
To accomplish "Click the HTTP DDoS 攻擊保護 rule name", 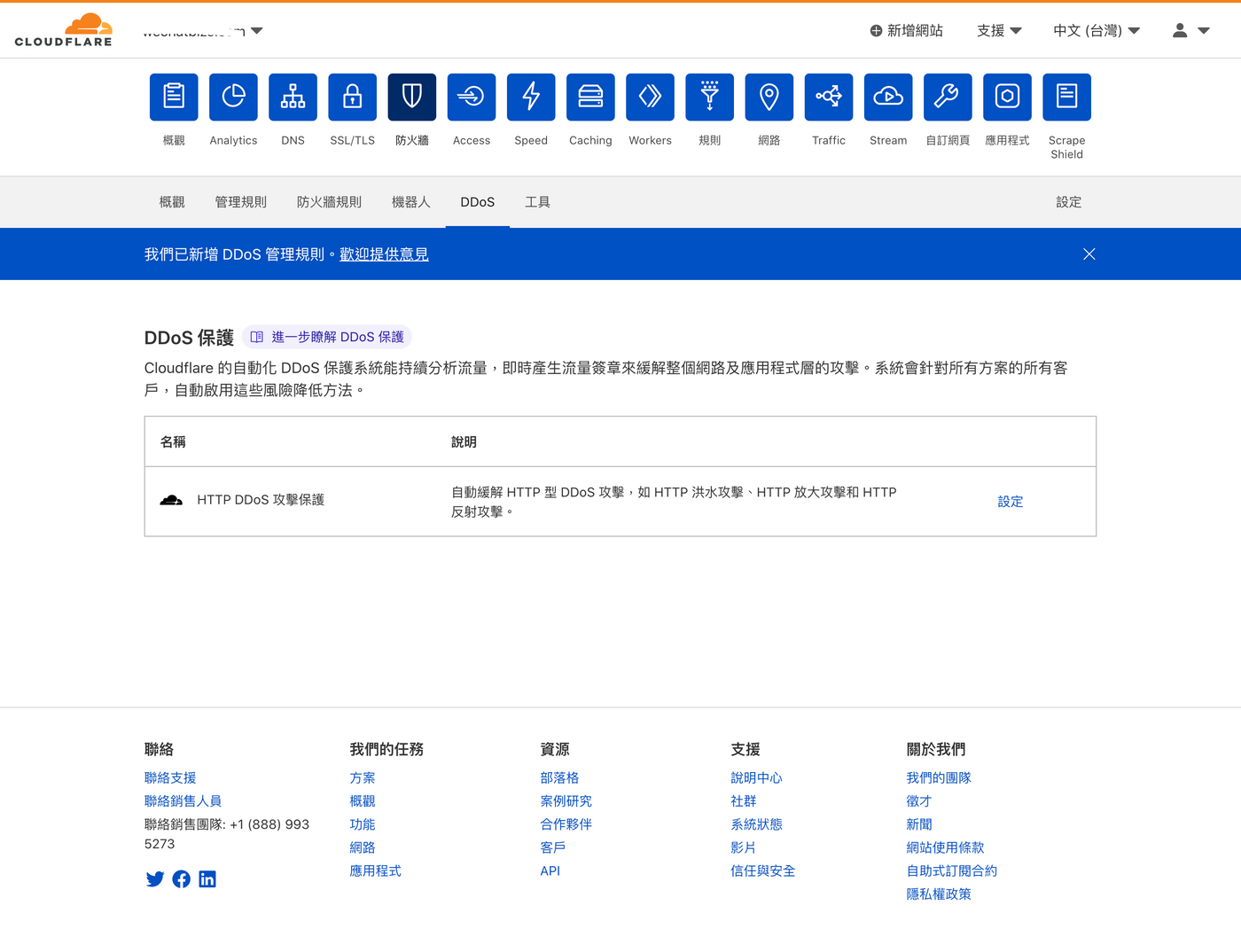I will pos(261,500).
